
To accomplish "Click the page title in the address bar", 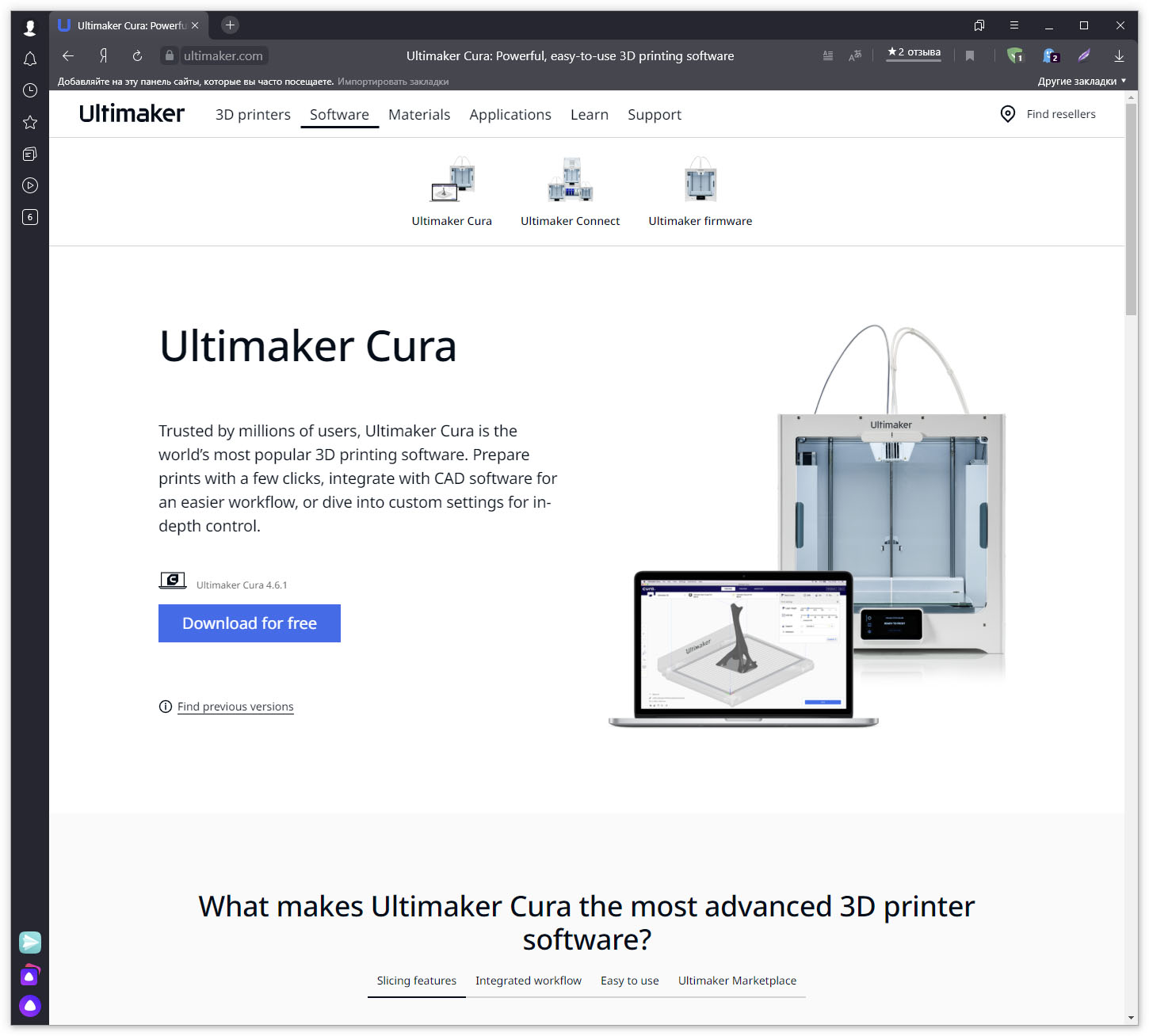I will (x=570, y=55).
